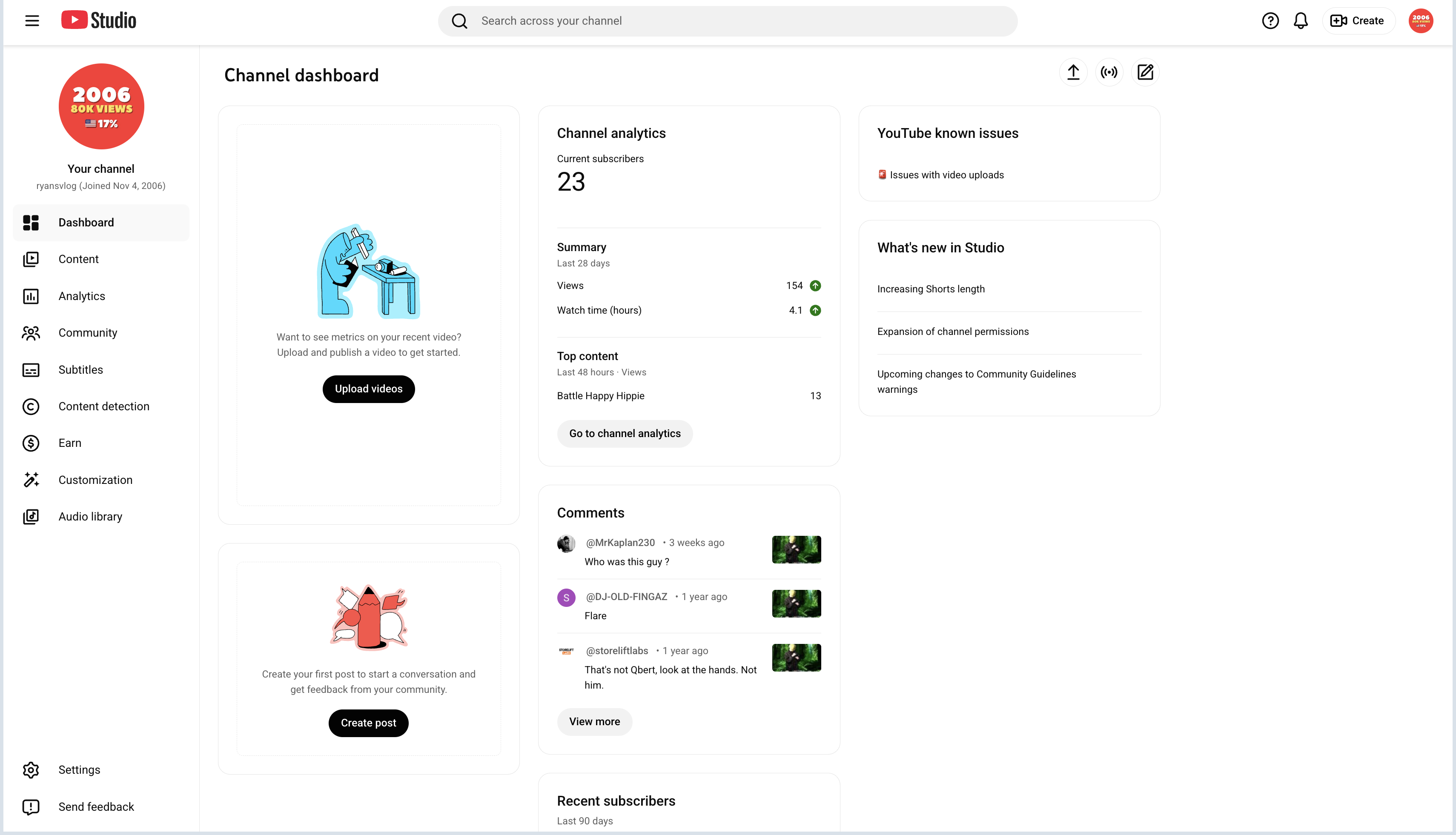The height and width of the screenshot is (835, 1456).
Task: Click the Community people icon
Action: [31, 333]
